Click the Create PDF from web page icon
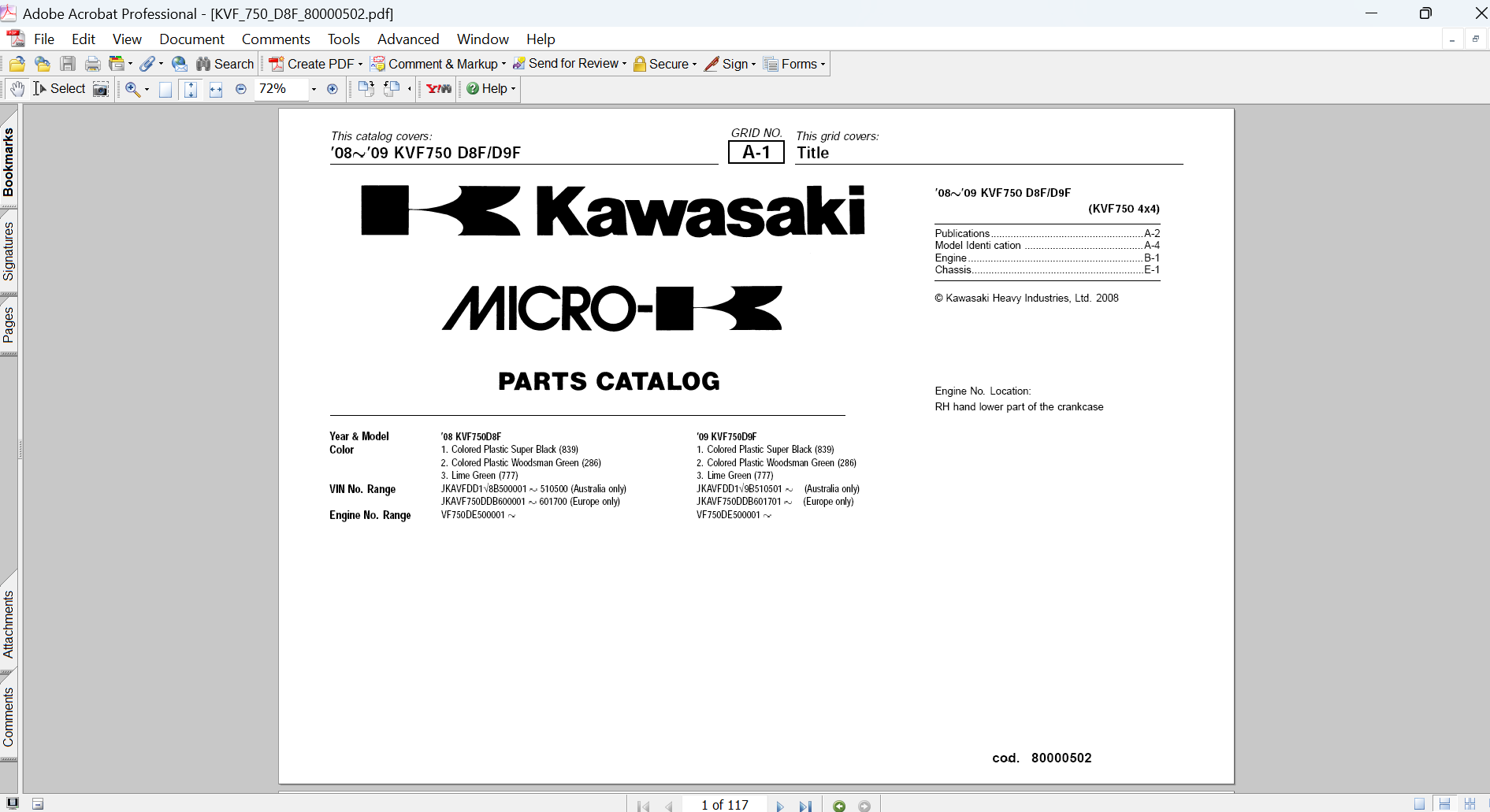 click(43, 65)
